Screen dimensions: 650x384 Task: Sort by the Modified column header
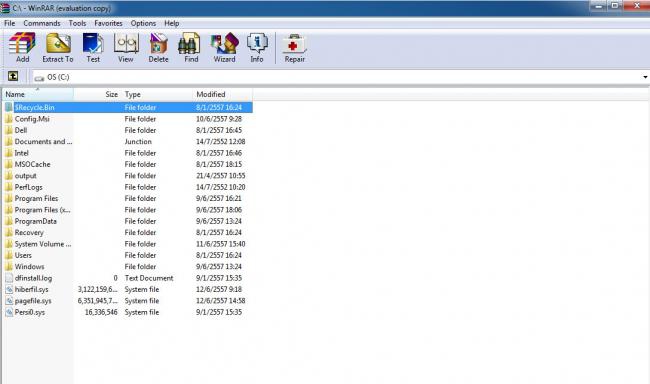223,95
